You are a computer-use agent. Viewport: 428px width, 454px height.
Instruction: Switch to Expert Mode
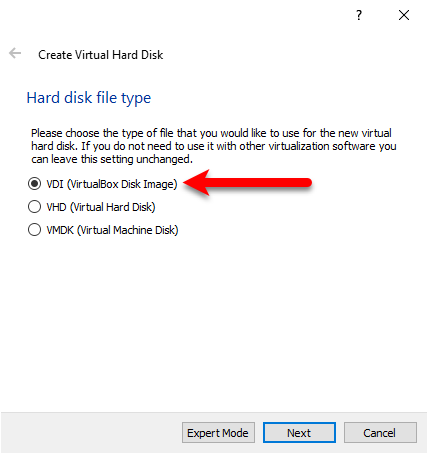click(218, 433)
